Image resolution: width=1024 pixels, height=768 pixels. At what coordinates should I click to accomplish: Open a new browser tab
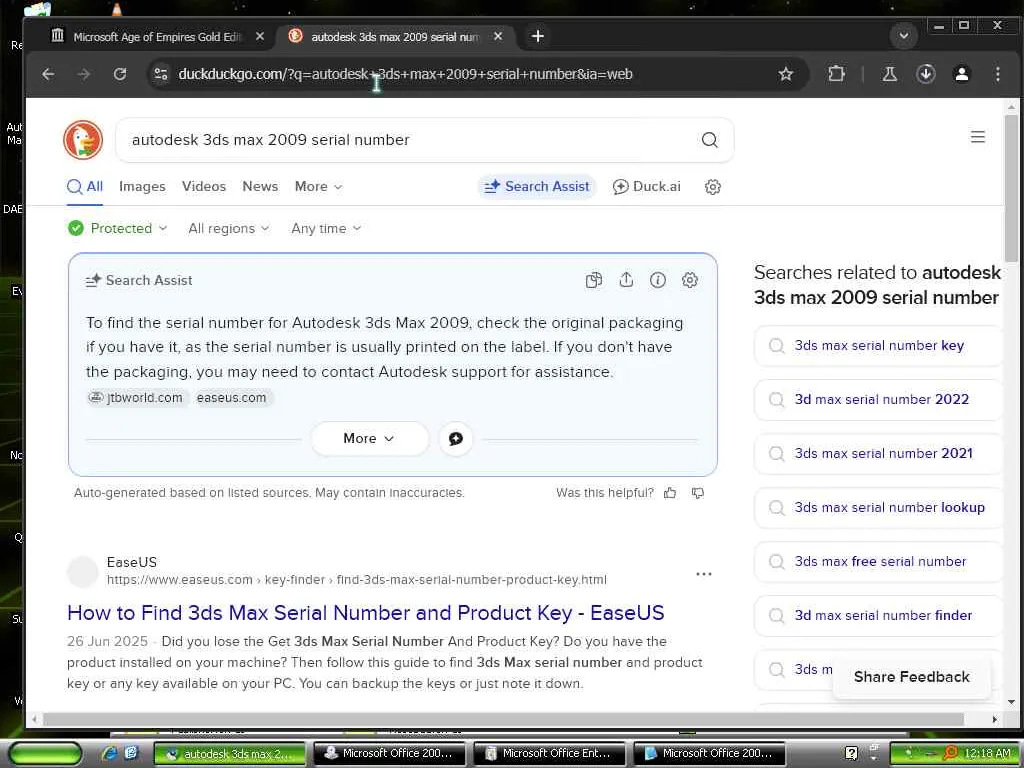(x=538, y=37)
